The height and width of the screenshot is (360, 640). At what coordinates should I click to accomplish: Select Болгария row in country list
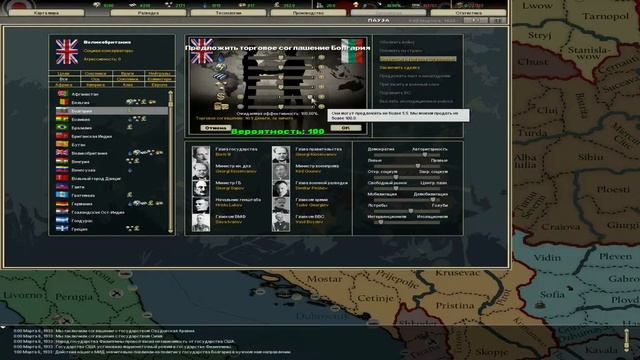pos(111,111)
